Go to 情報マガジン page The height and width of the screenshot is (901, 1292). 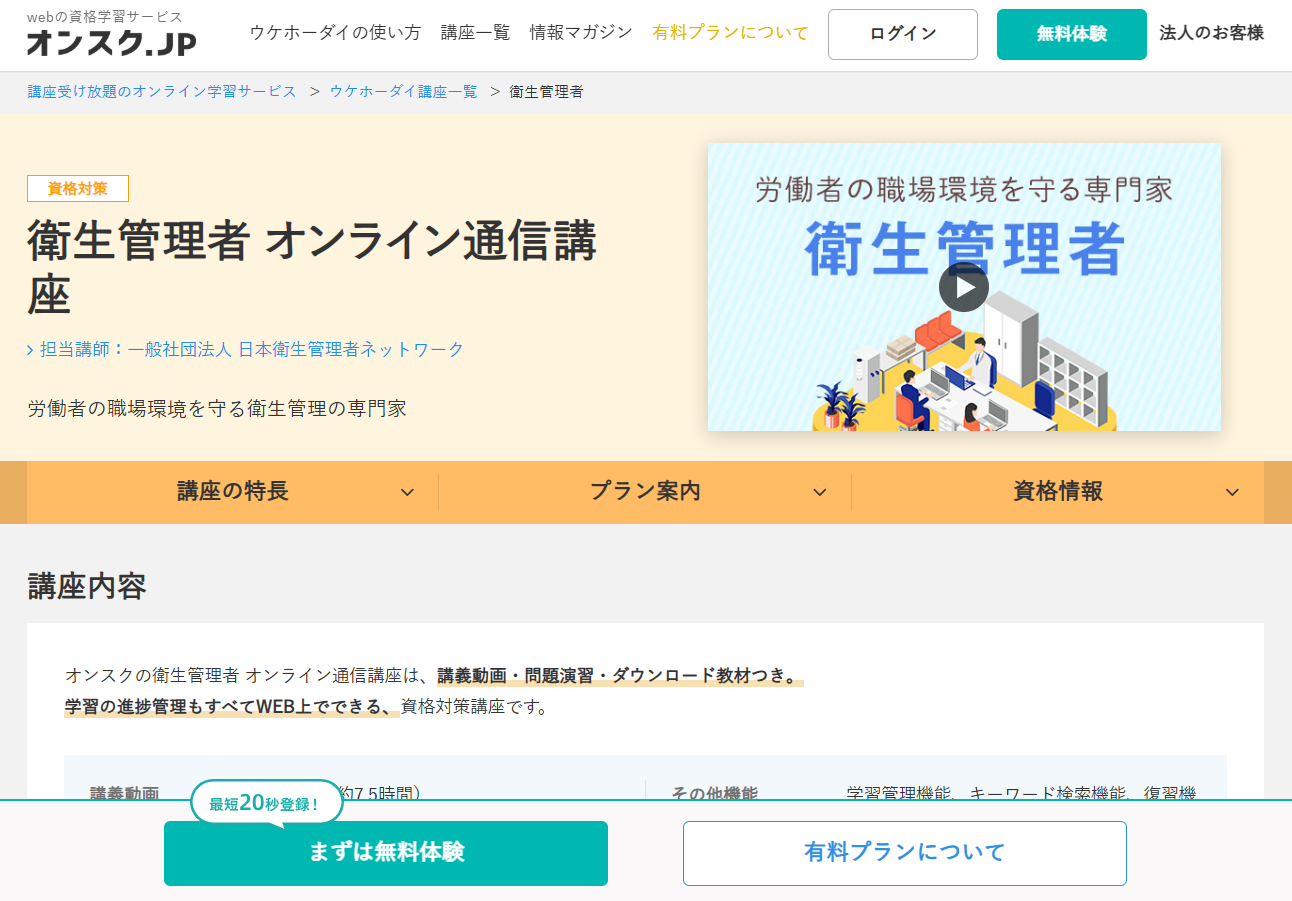pos(581,32)
